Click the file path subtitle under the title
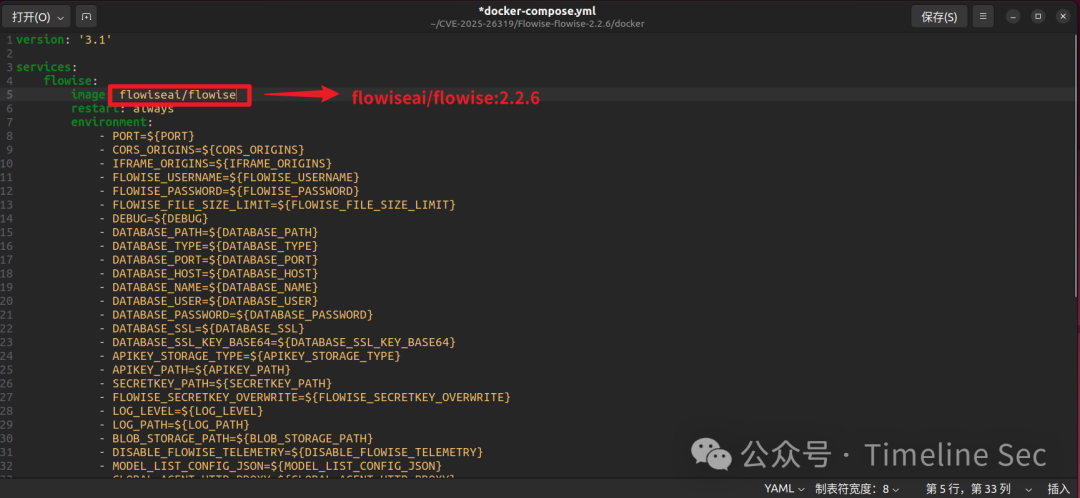Image resolution: width=1080 pixels, height=498 pixels. [x=537, y=23]
